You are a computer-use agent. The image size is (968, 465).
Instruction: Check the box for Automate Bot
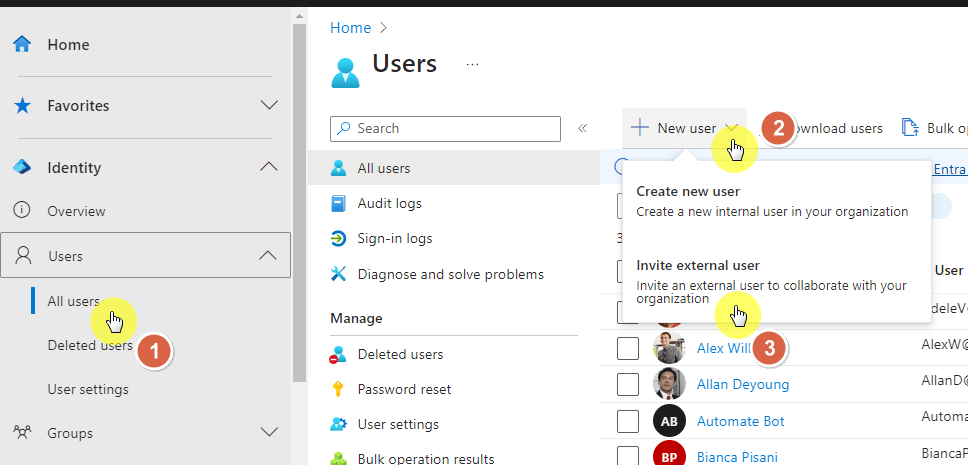[x=628, y=421]
